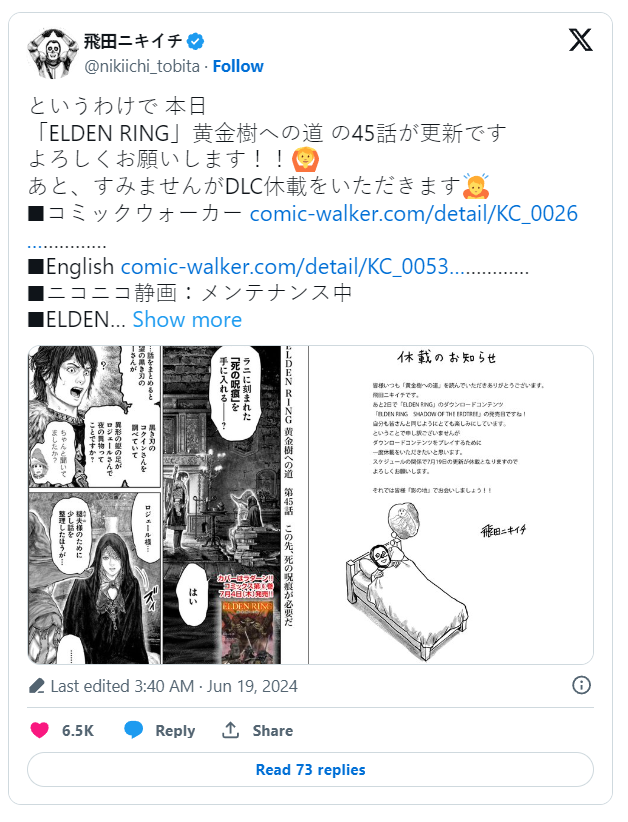Open the English comic-walker KC_0053 link
The height and width of the screenshot is (822, 628).
(x=324, y=266)
